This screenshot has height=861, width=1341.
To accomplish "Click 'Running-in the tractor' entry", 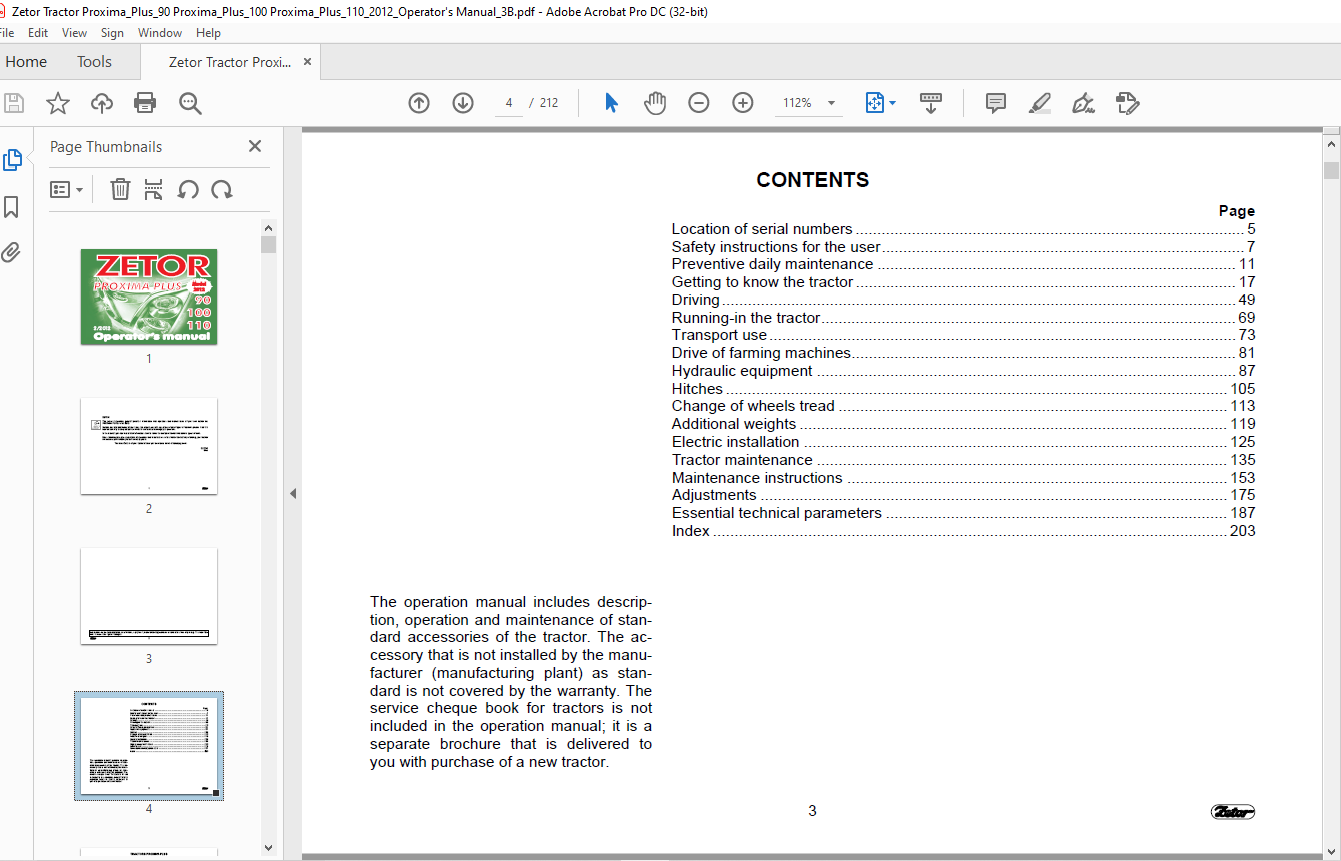I will 963,318.
